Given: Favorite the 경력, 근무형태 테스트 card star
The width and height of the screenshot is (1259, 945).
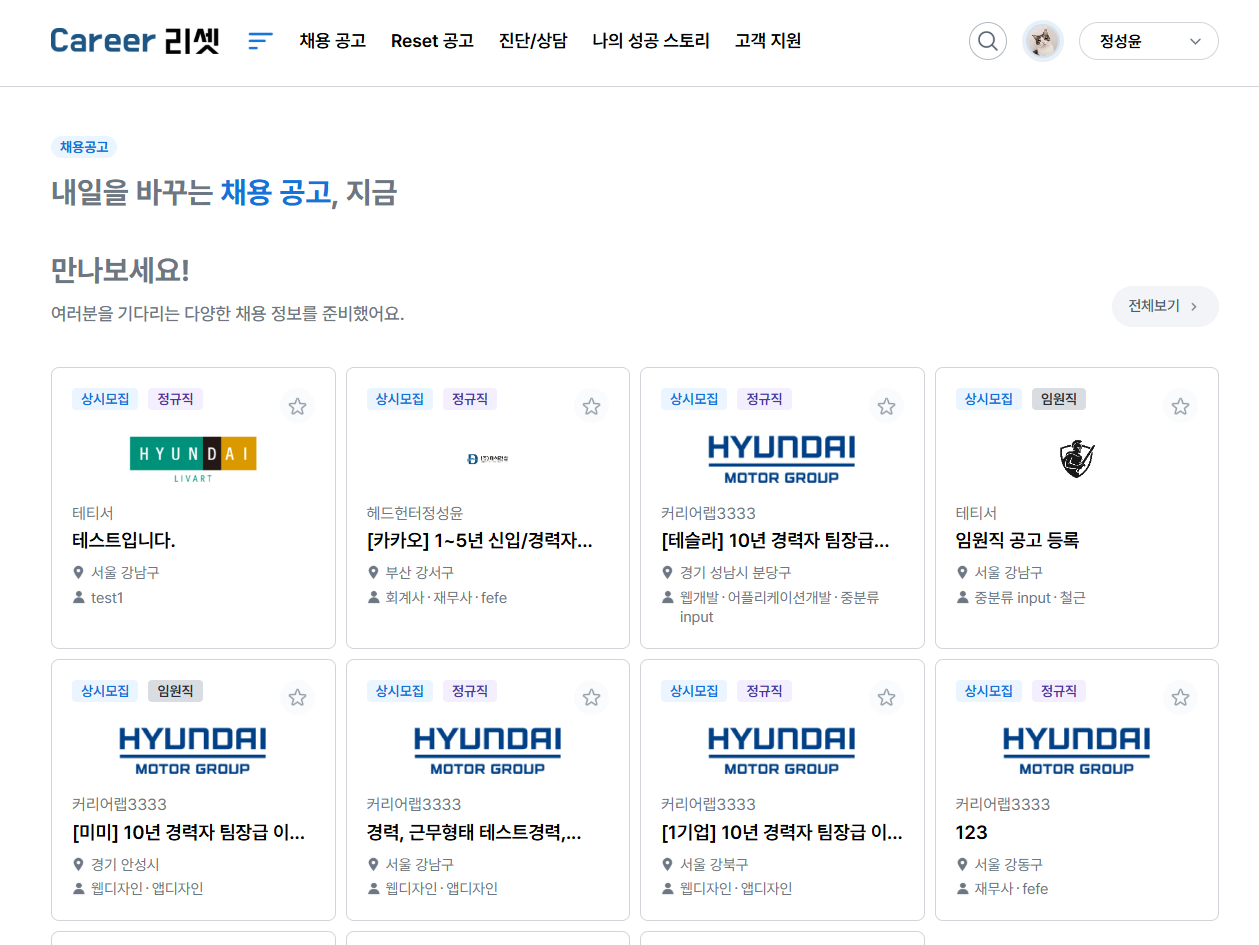Looking at the screenshot, I should (x=591, y=698).
